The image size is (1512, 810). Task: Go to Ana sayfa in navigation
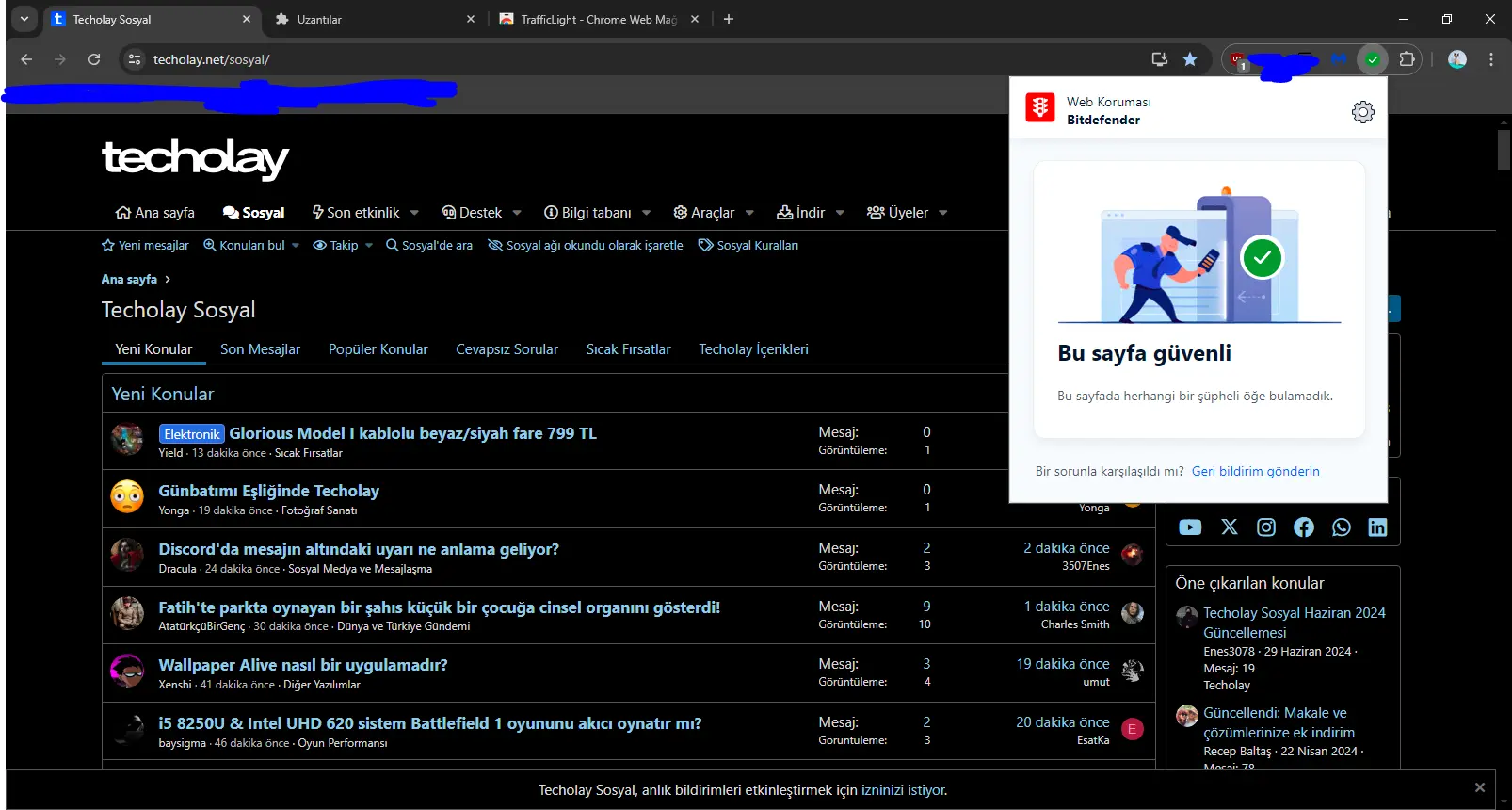[x=154, y=213]
